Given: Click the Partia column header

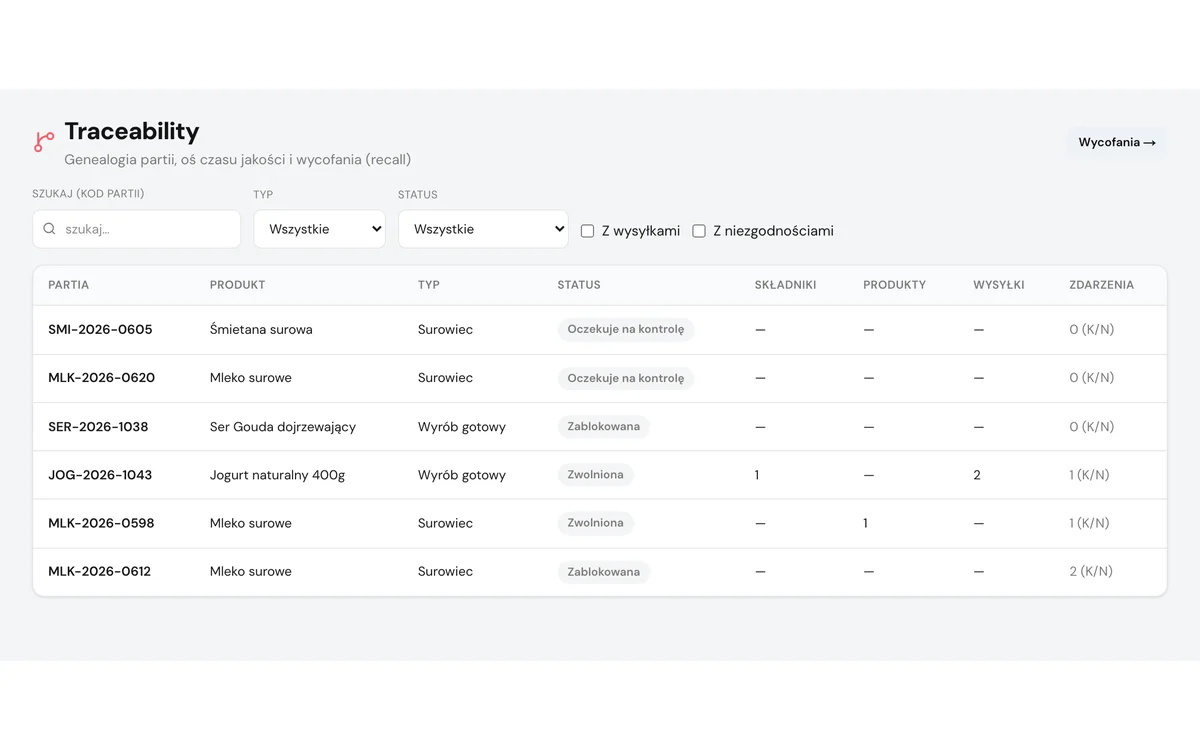Looking at the screenshot, I should click(x=69, y=285).
